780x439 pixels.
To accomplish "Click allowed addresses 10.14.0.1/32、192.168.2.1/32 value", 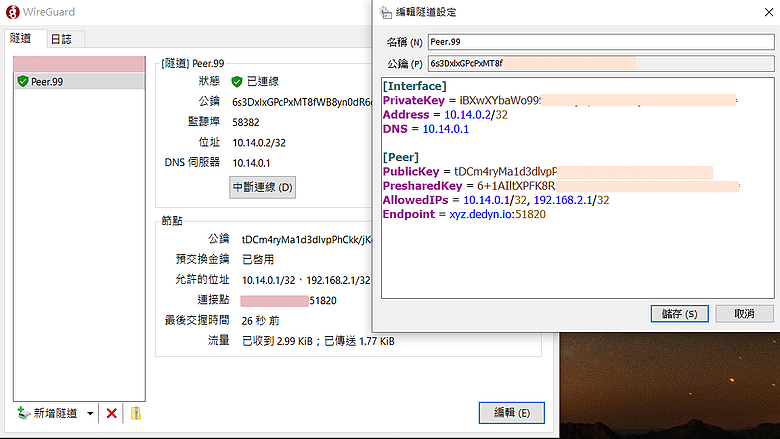I will pyautogui.click(x=306, y=280).
